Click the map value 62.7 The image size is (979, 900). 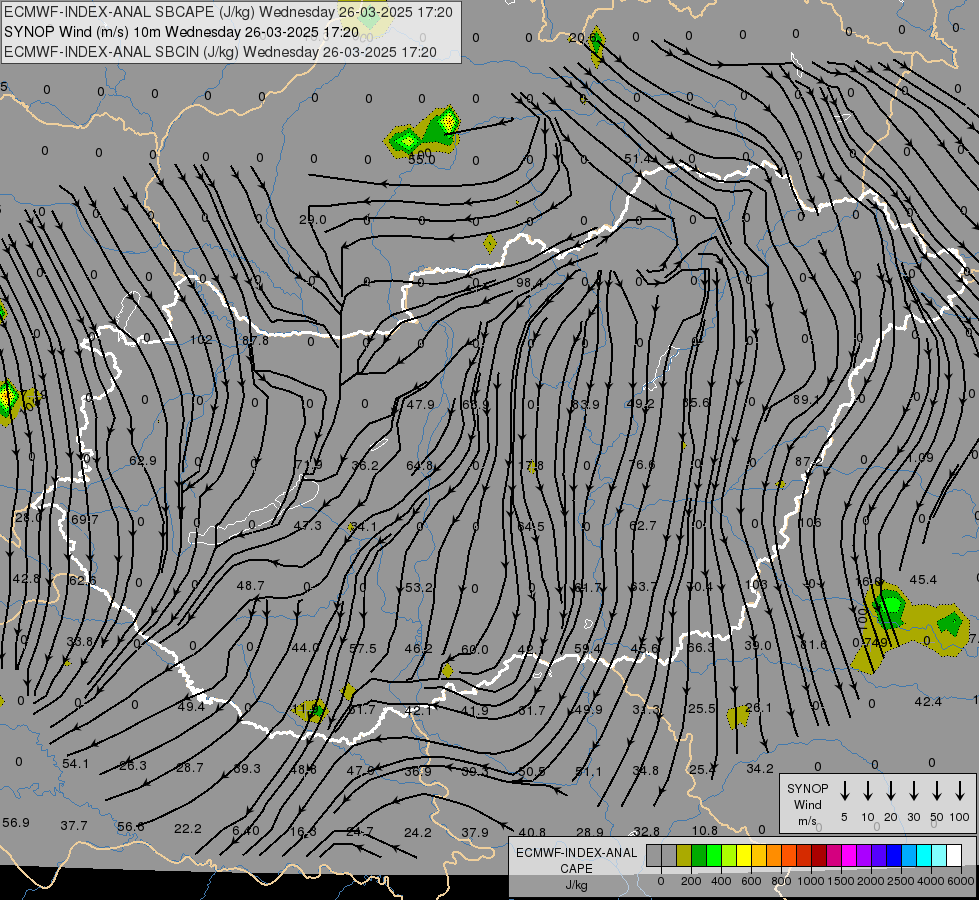(x=642, y=526)
